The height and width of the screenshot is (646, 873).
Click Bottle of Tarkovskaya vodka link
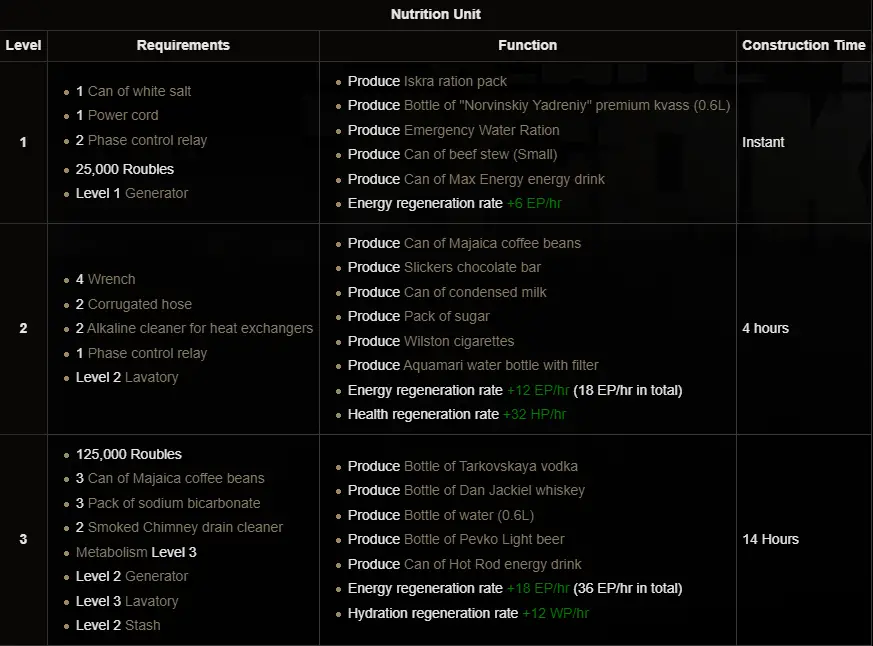click(490, 466)
